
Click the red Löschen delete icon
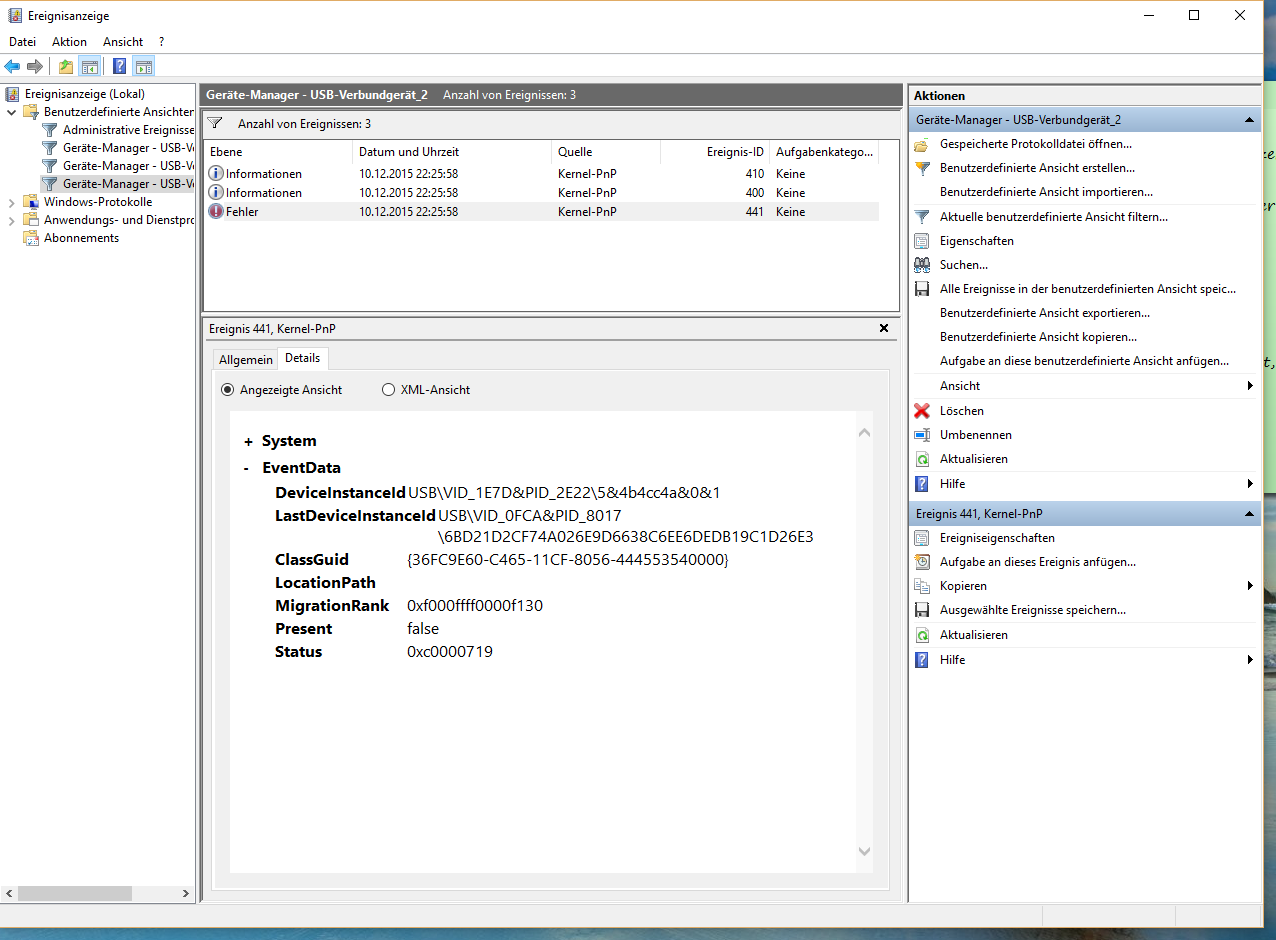click(922, 411)
